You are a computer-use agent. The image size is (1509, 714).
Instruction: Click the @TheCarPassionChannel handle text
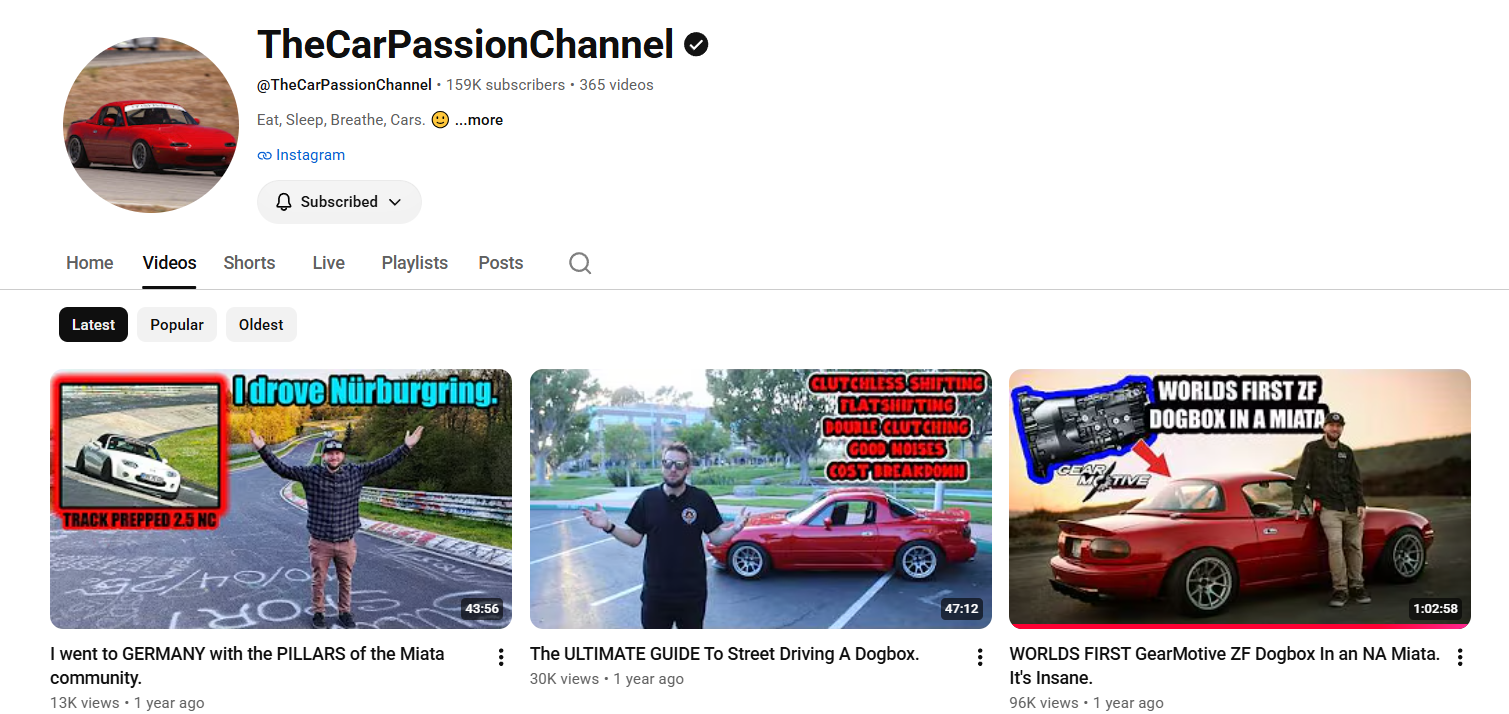[344, 85]
